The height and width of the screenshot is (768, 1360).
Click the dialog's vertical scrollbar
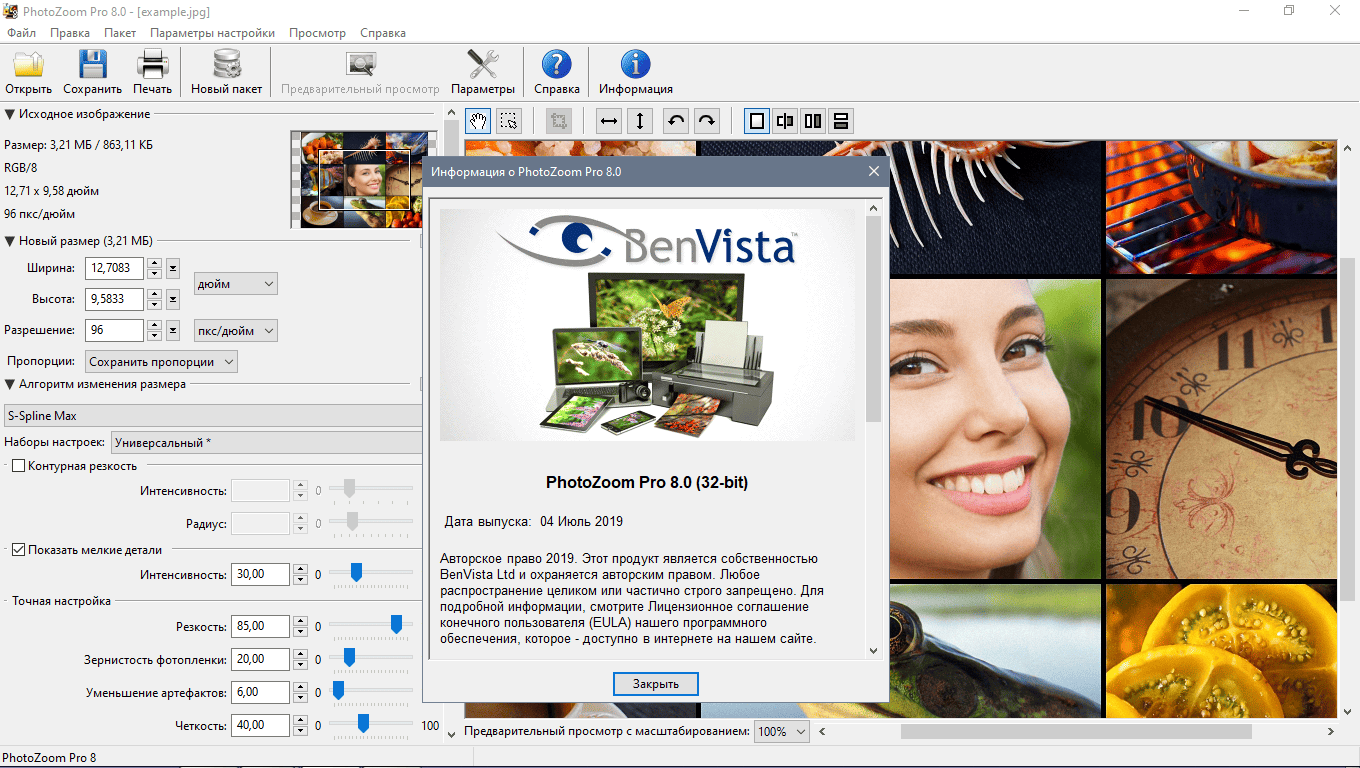[x=873, y=318]
